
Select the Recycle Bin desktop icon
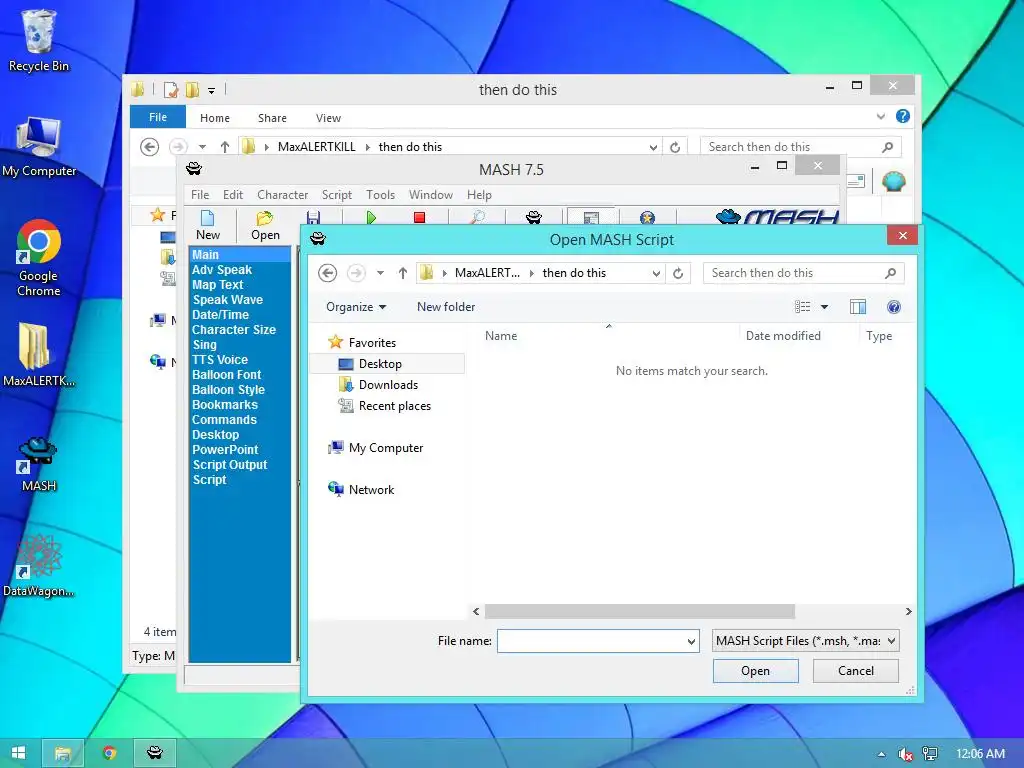(39, 40)
